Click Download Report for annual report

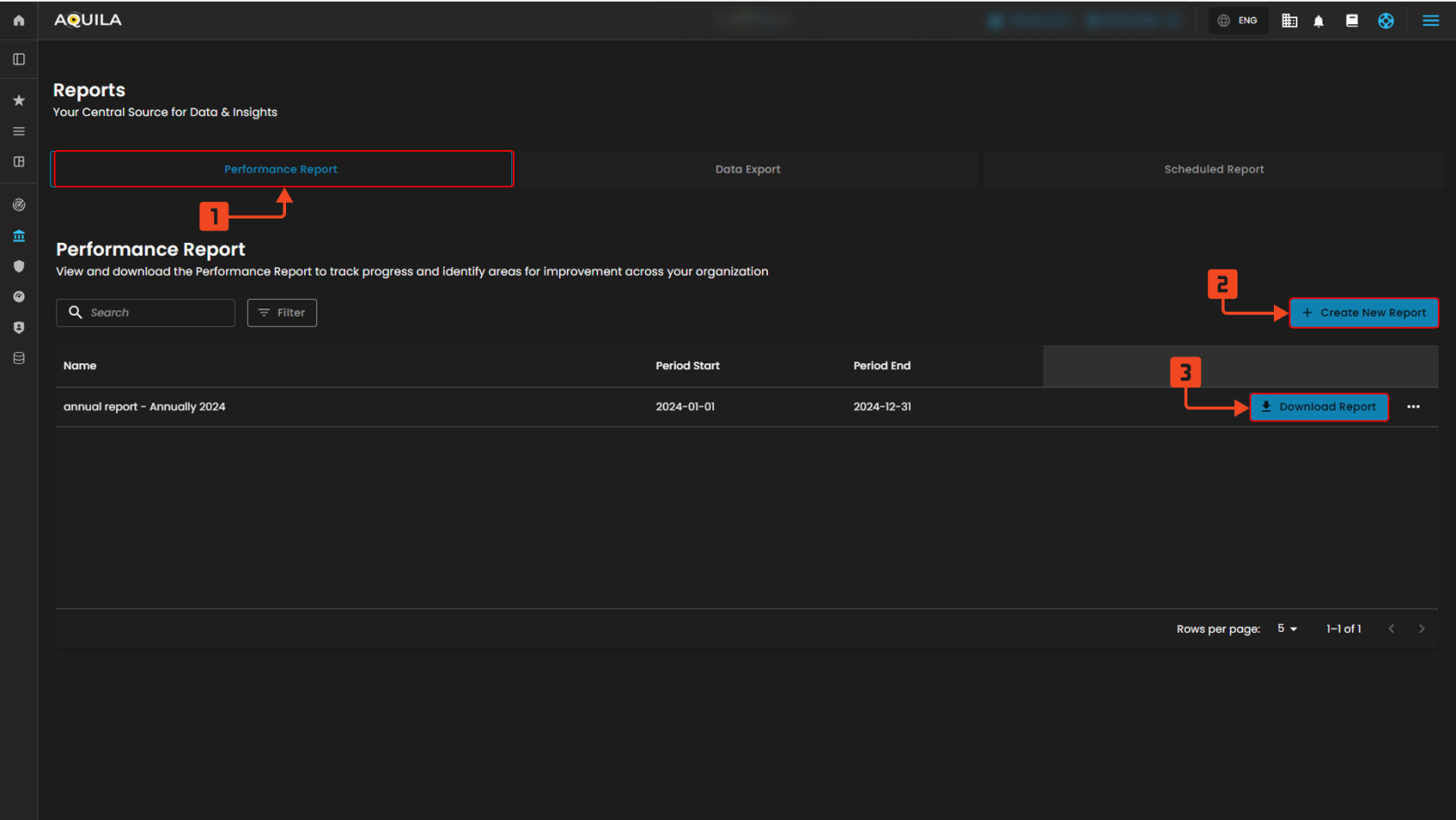pos(1318,407)
